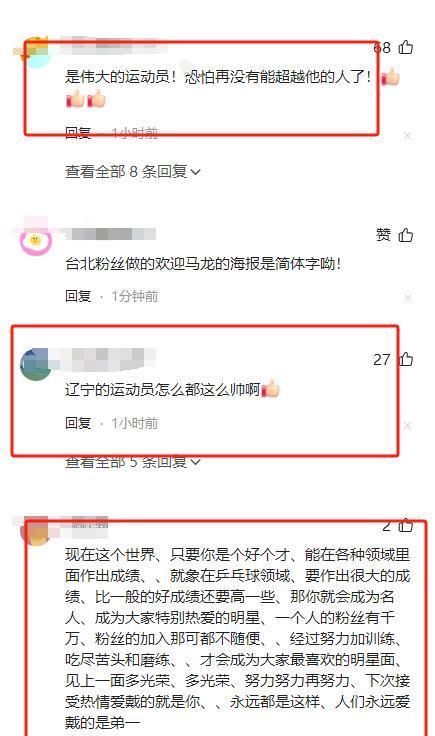Like the Liaoning athletes comment

405,360
